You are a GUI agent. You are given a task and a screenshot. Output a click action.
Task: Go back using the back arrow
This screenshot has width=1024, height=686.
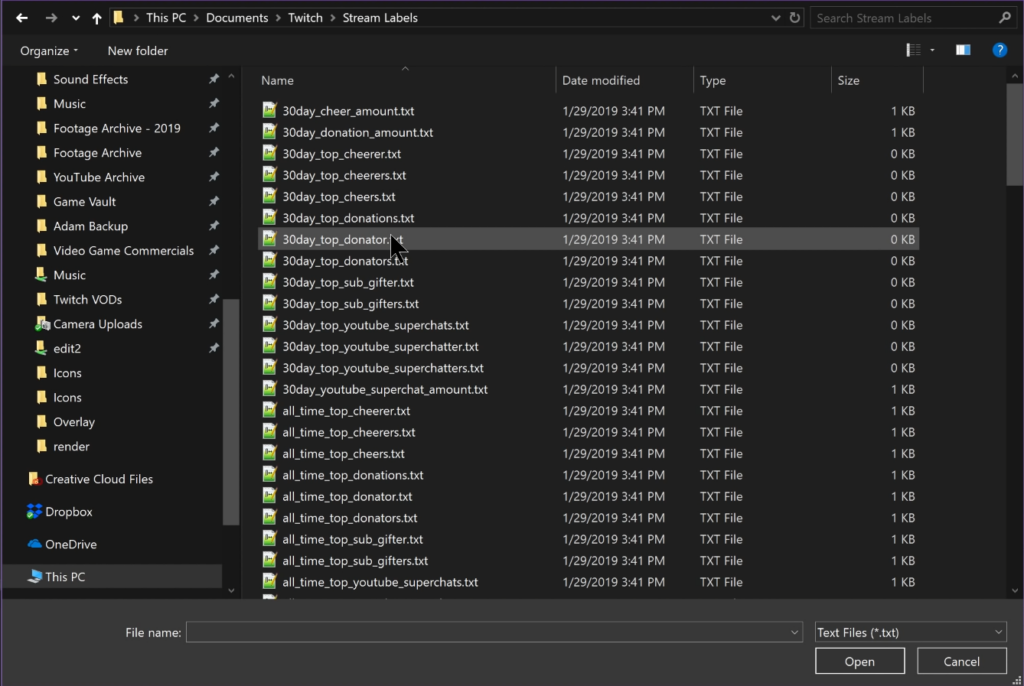[22, 18]
